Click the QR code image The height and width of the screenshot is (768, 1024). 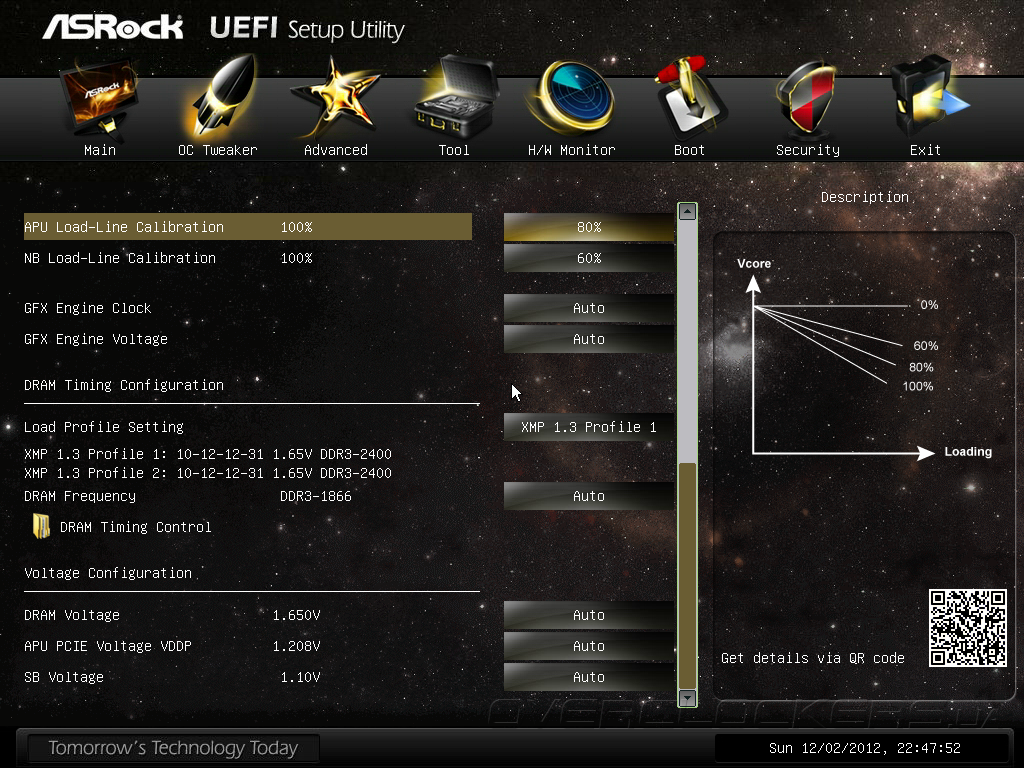click(x=968, y=628)
